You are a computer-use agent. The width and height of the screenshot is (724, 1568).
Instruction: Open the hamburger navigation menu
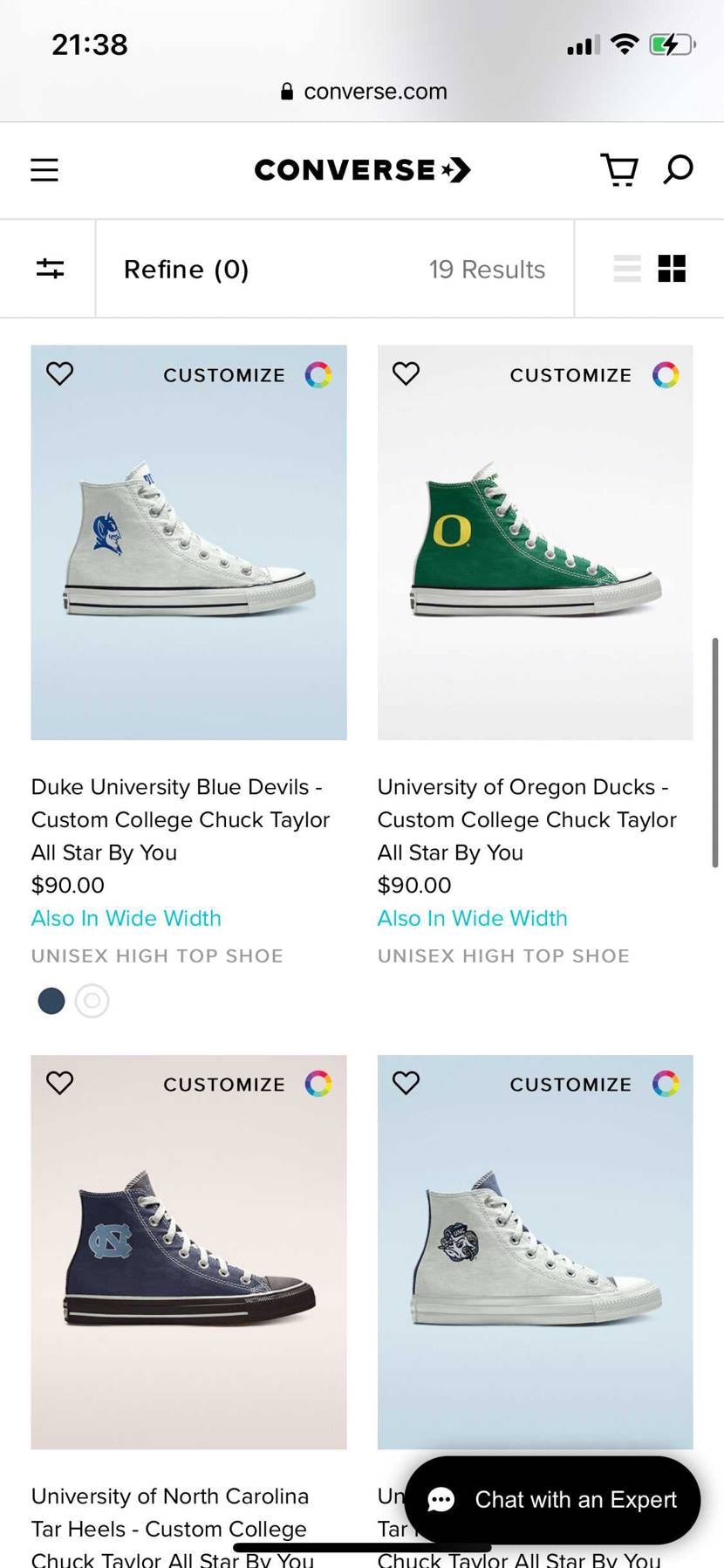[44, 169]
